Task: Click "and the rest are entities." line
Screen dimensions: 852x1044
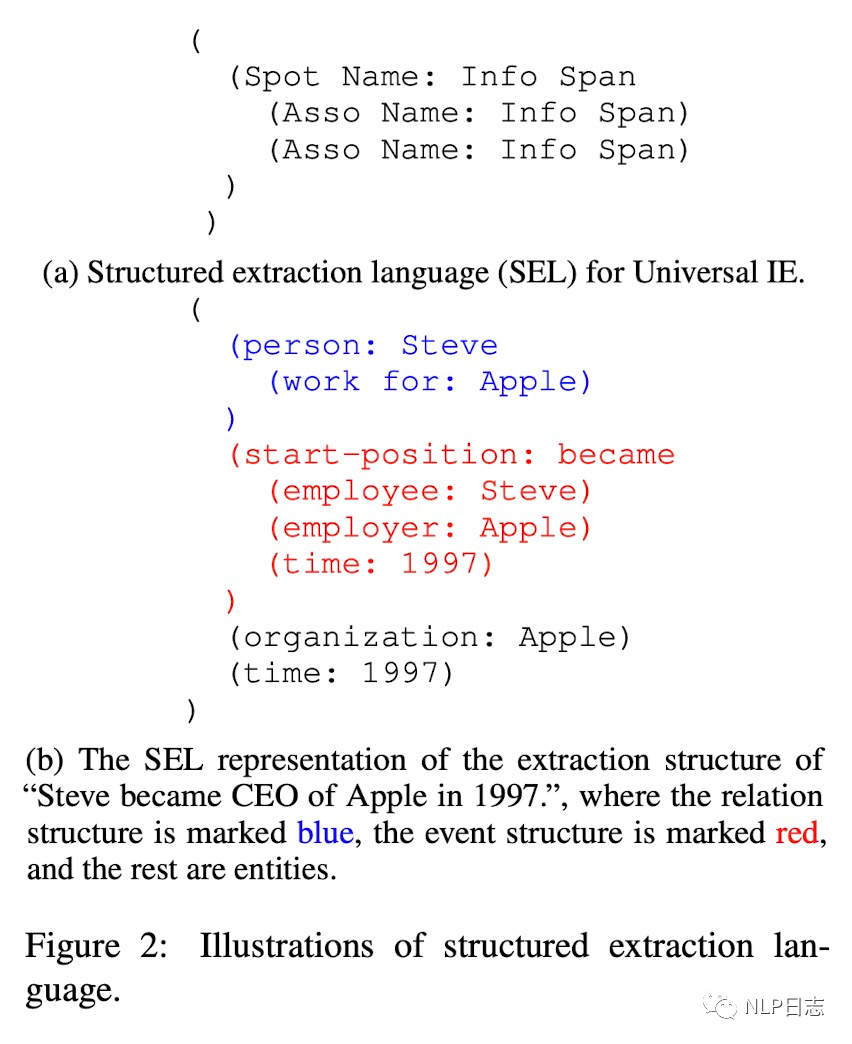Action: click(x=182, y=870)
